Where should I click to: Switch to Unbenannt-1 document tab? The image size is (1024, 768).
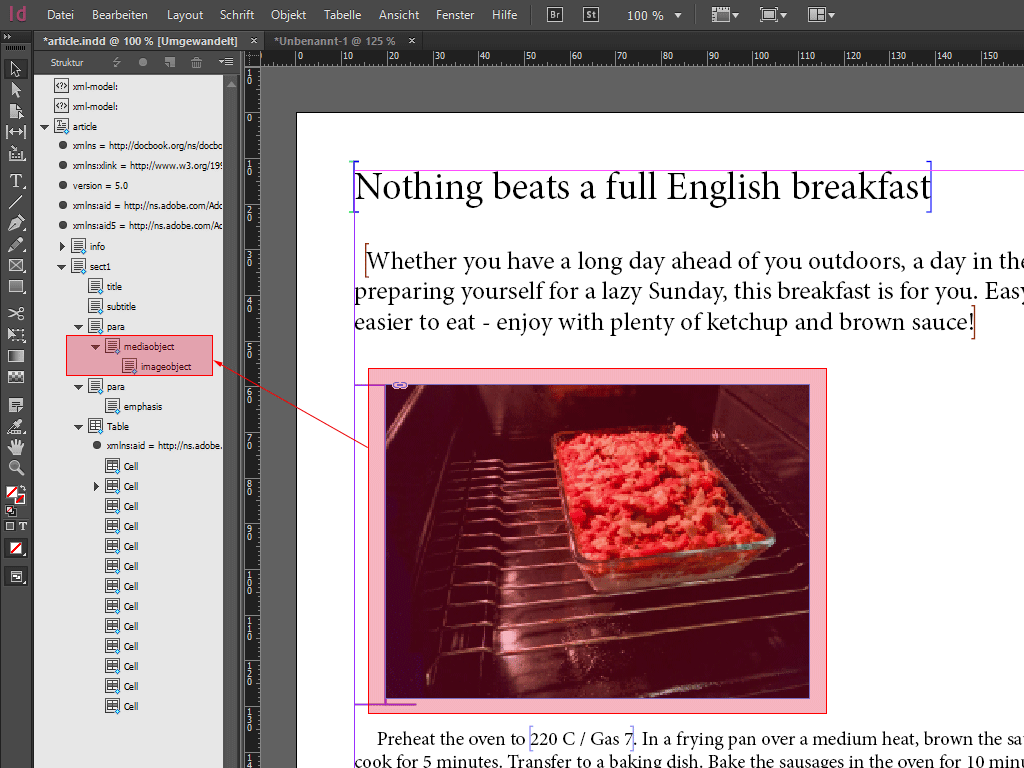click(334, 41)
